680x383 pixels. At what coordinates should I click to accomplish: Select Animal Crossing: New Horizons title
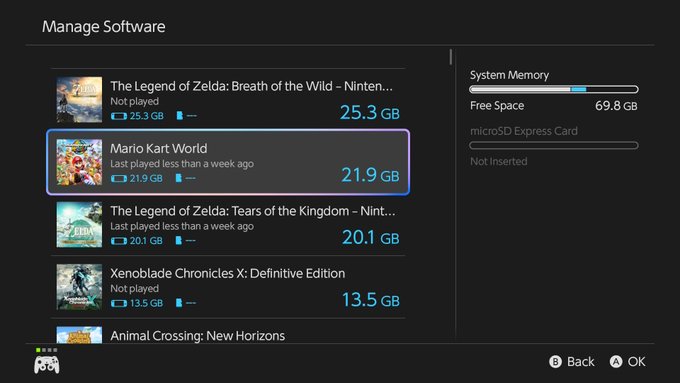(x=197, y=336)
